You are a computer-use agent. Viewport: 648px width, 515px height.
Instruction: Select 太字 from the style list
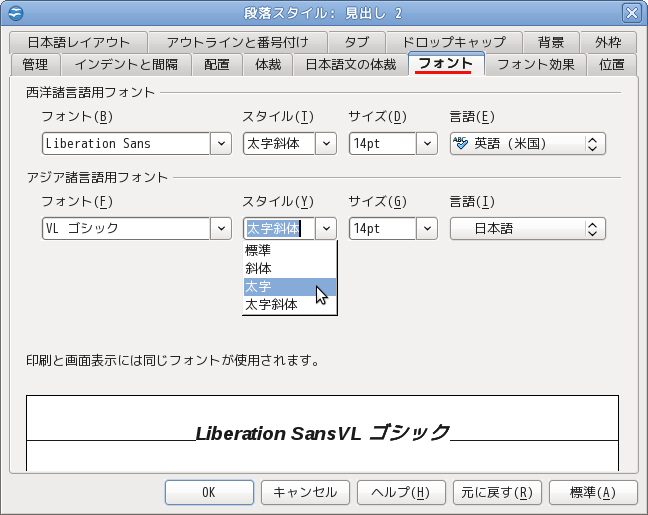click(x=290, y=286)
